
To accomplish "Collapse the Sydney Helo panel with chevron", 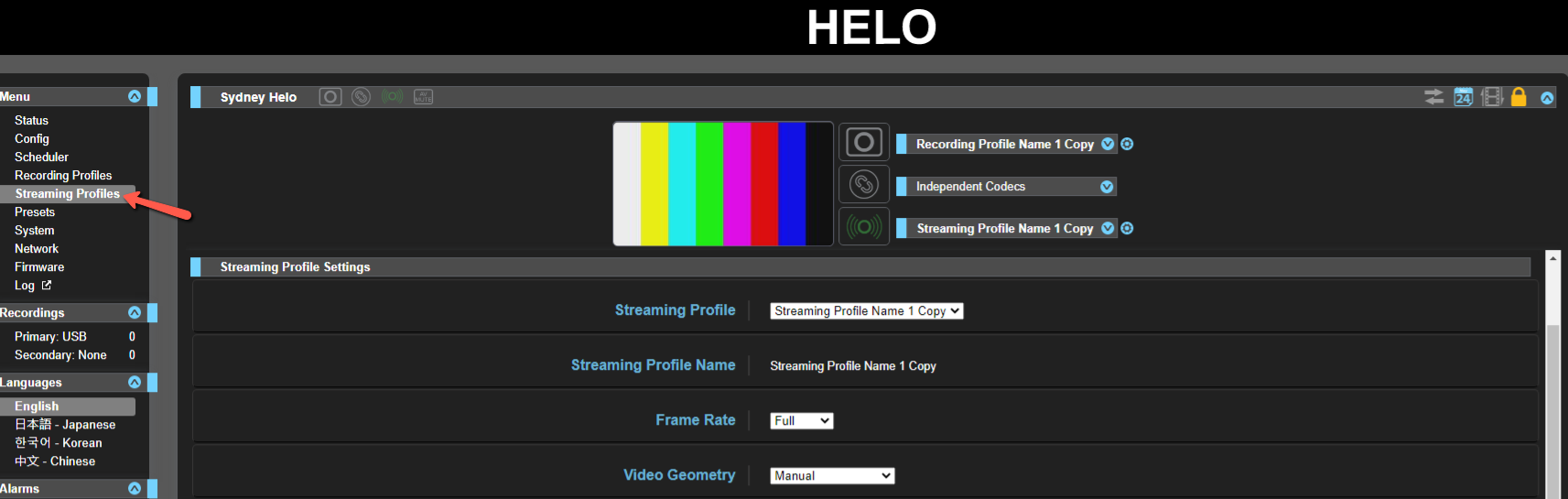I will tap(1547, 98).
